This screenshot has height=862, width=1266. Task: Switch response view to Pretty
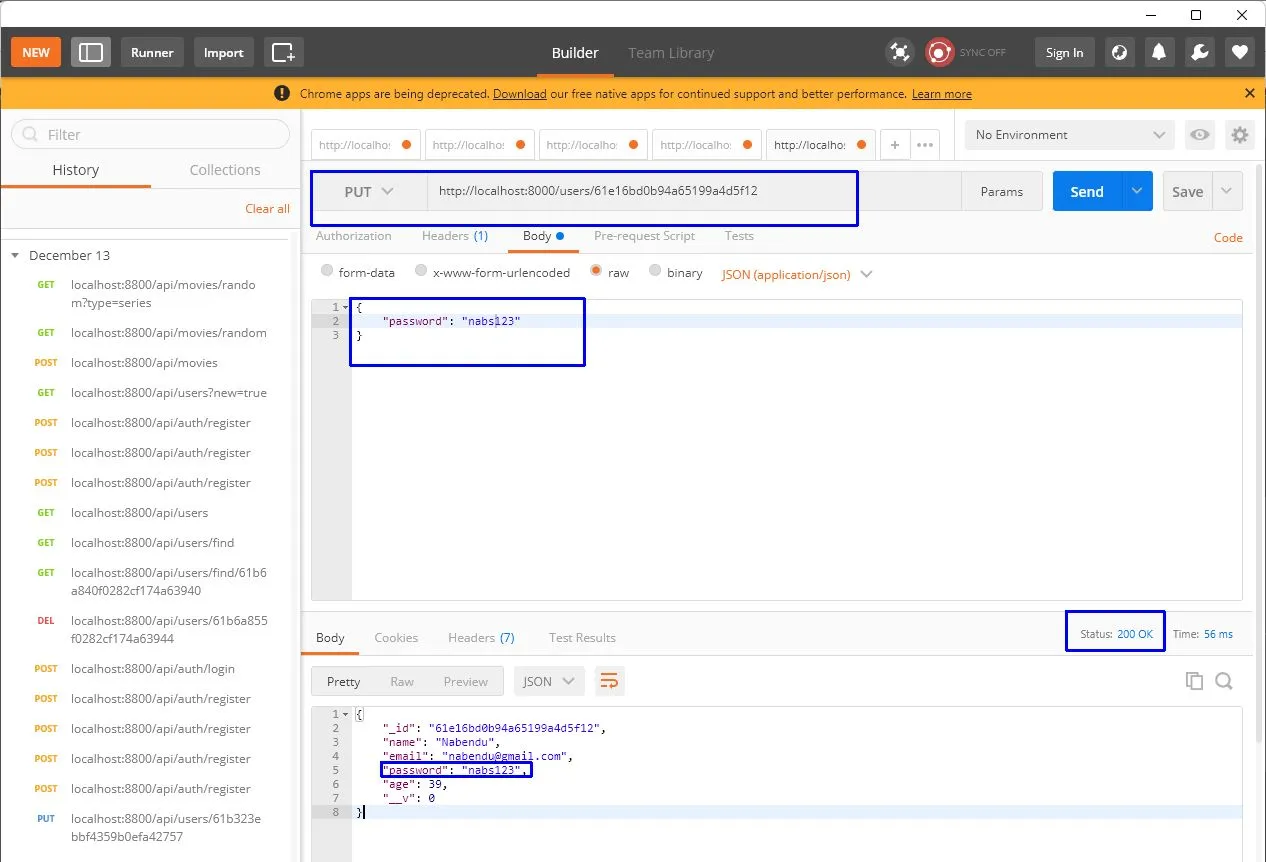343,681
